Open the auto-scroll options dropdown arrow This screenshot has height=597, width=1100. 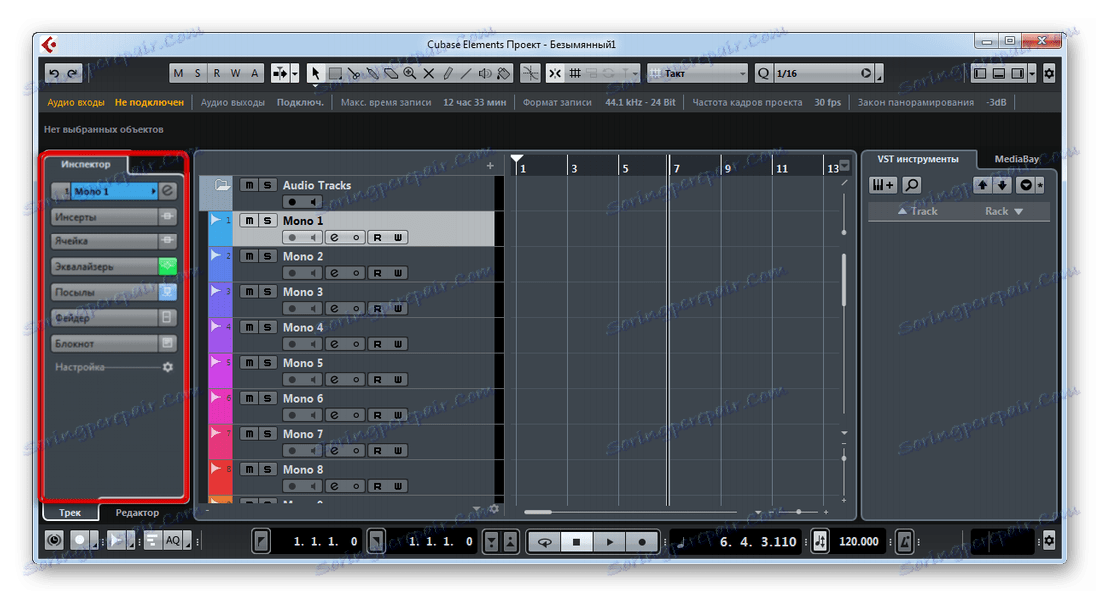coord(295,73)
